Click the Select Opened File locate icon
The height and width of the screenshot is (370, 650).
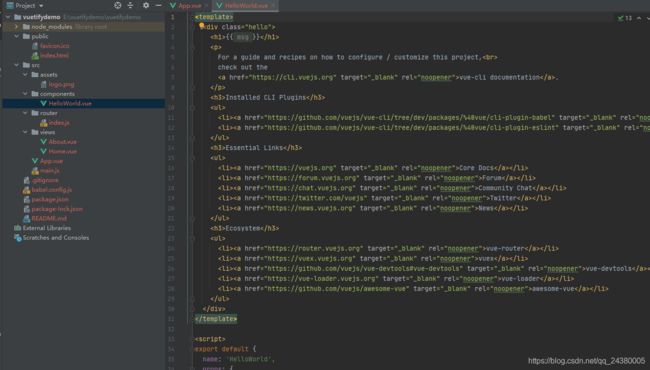tap(118, 5)
